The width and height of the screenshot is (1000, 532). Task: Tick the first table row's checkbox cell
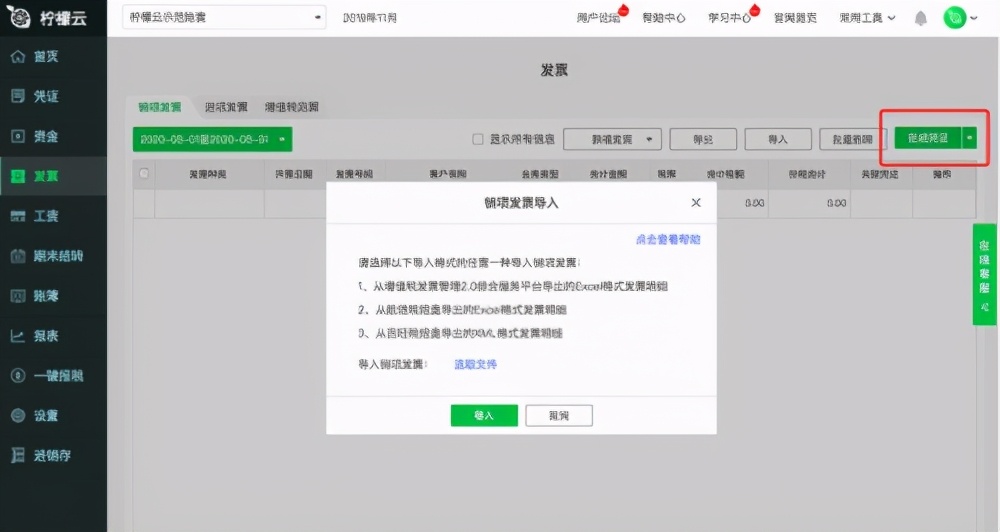(143, 203)
